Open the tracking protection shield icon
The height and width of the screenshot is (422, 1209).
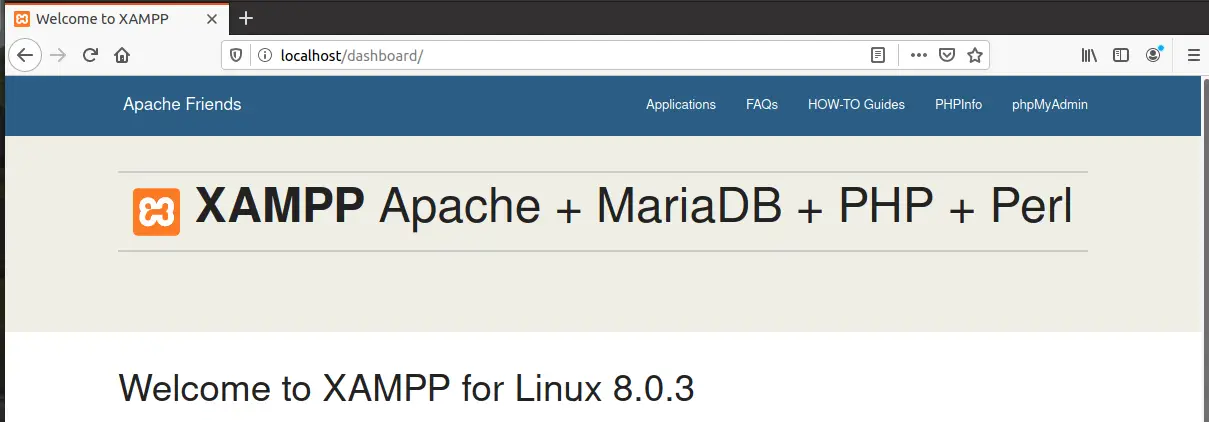tap(237, 55)
